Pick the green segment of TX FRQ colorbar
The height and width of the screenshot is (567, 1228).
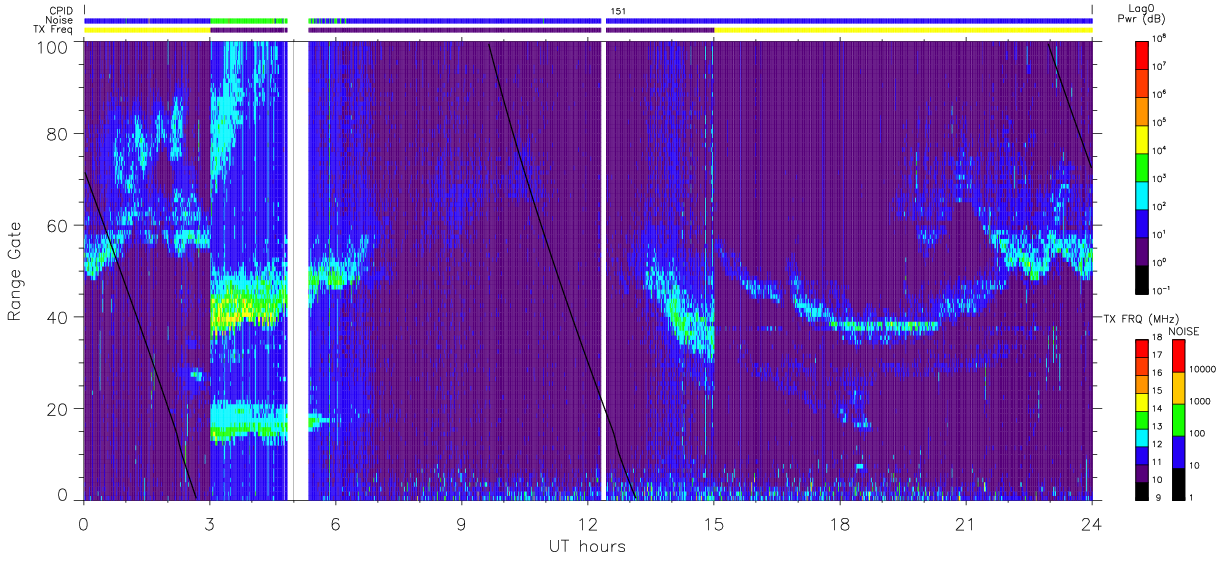click(x=1143, y=419)
